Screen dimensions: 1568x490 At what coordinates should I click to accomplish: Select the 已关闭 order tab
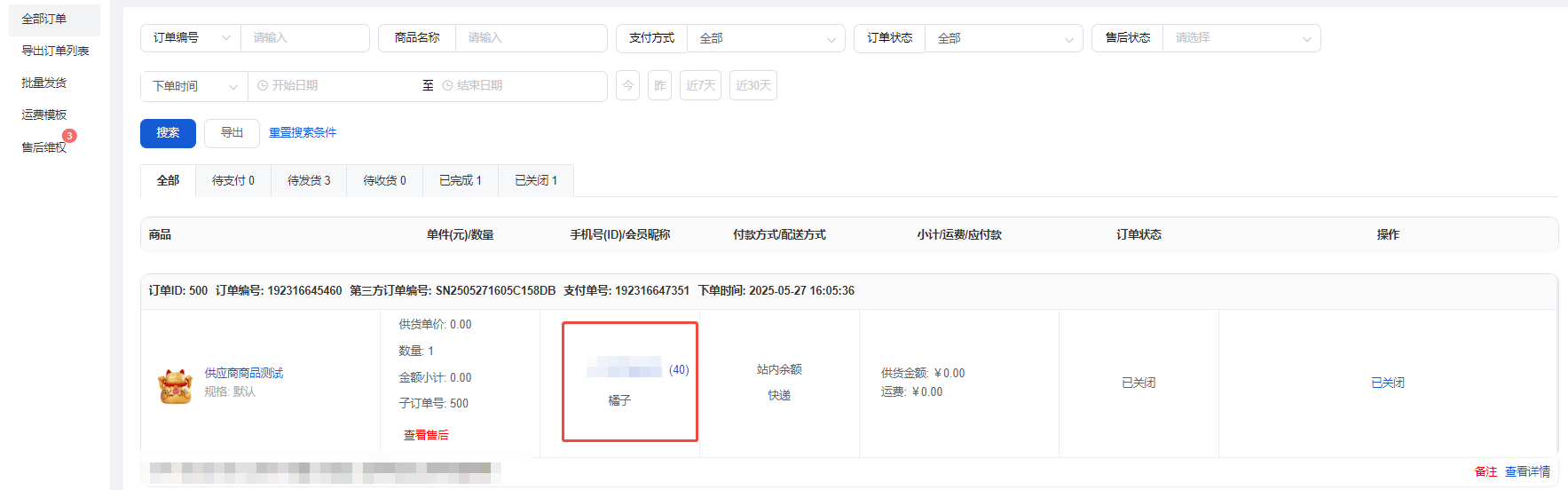tap(536, 181)
